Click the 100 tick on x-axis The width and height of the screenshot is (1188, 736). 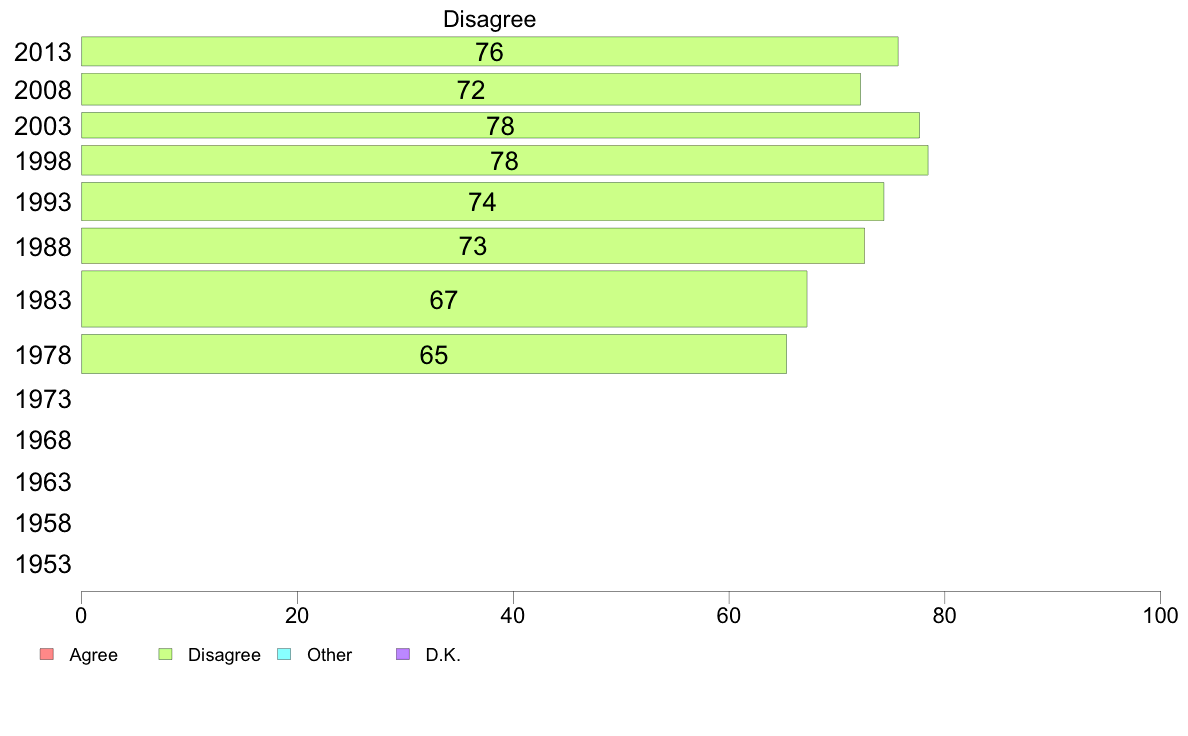1159,616
